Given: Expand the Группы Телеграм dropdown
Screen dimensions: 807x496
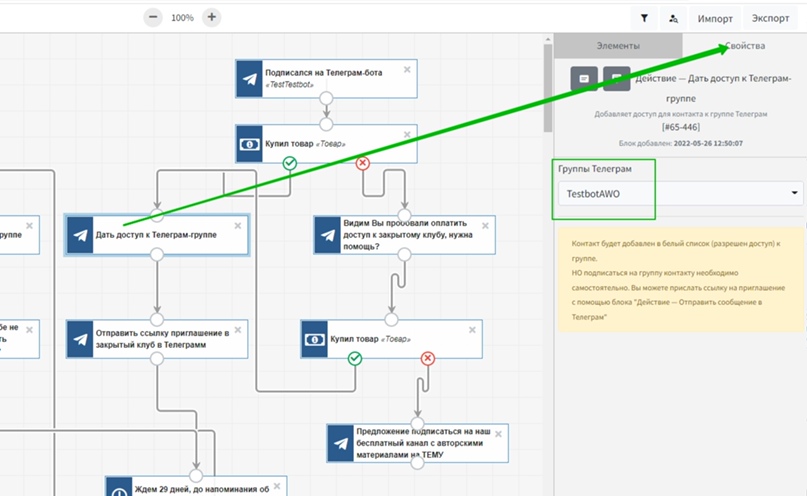Looking at the screenshot, I should 680,193.
